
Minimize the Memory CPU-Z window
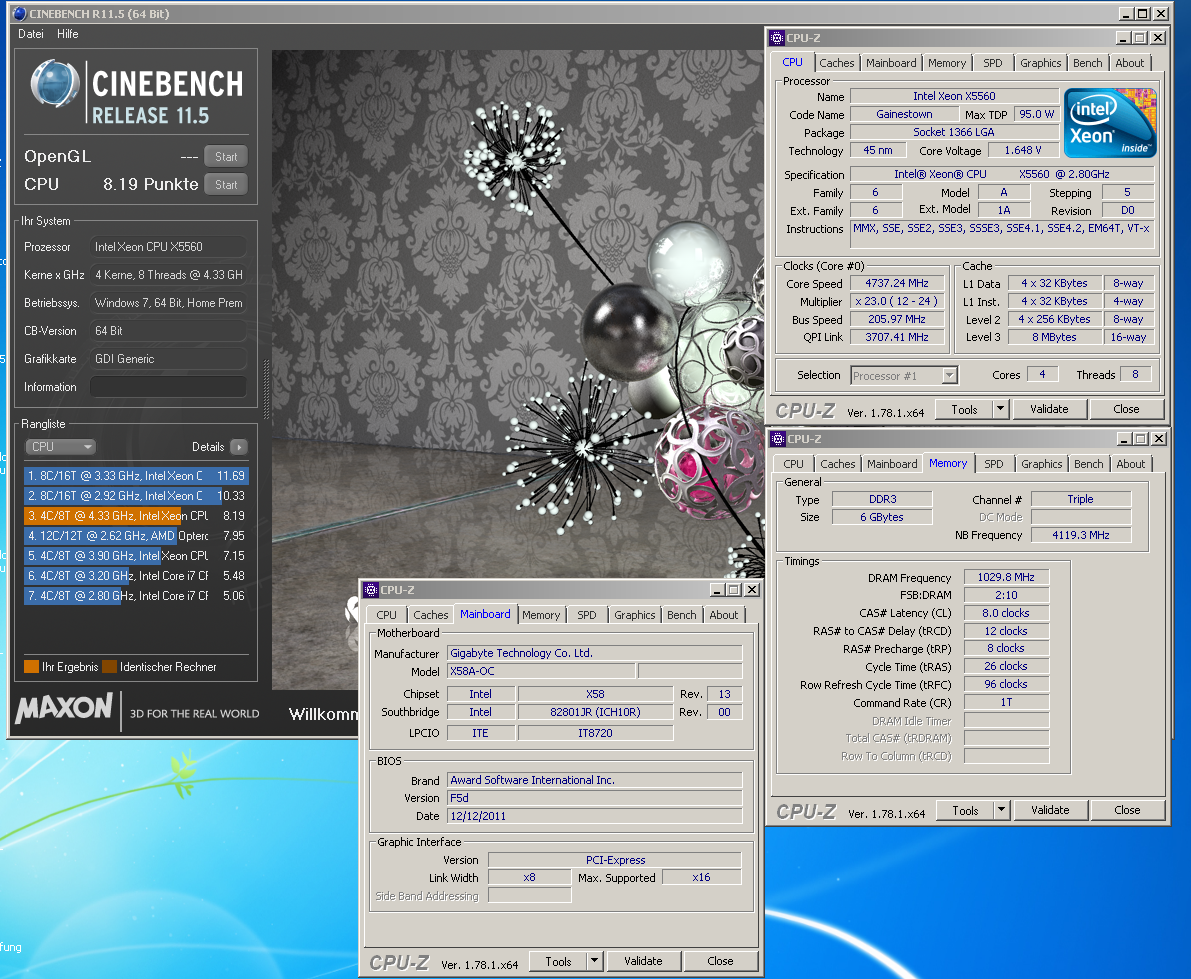click(1124, 439)
